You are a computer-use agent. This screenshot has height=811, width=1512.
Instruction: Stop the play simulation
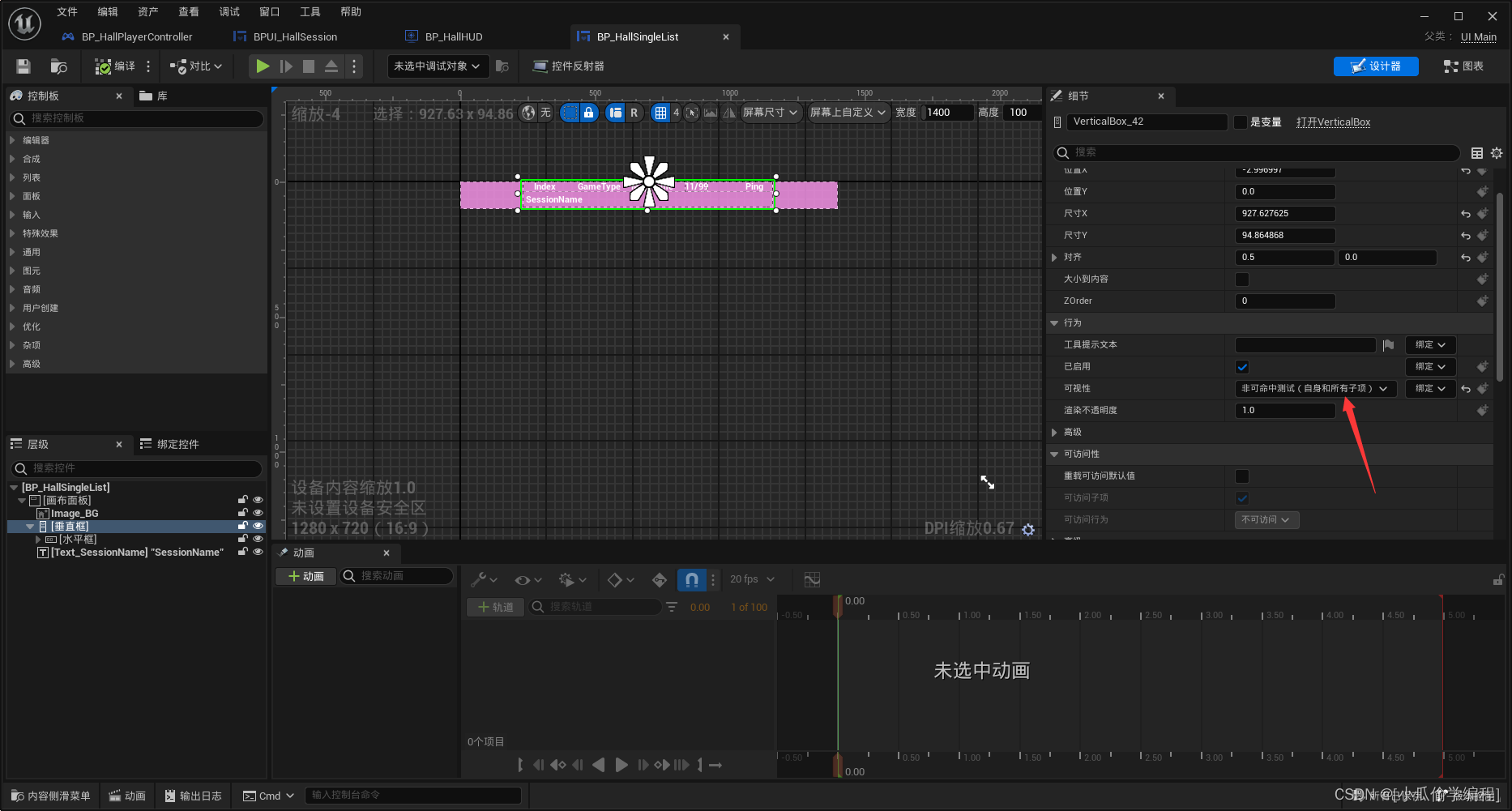click(309, 66)
